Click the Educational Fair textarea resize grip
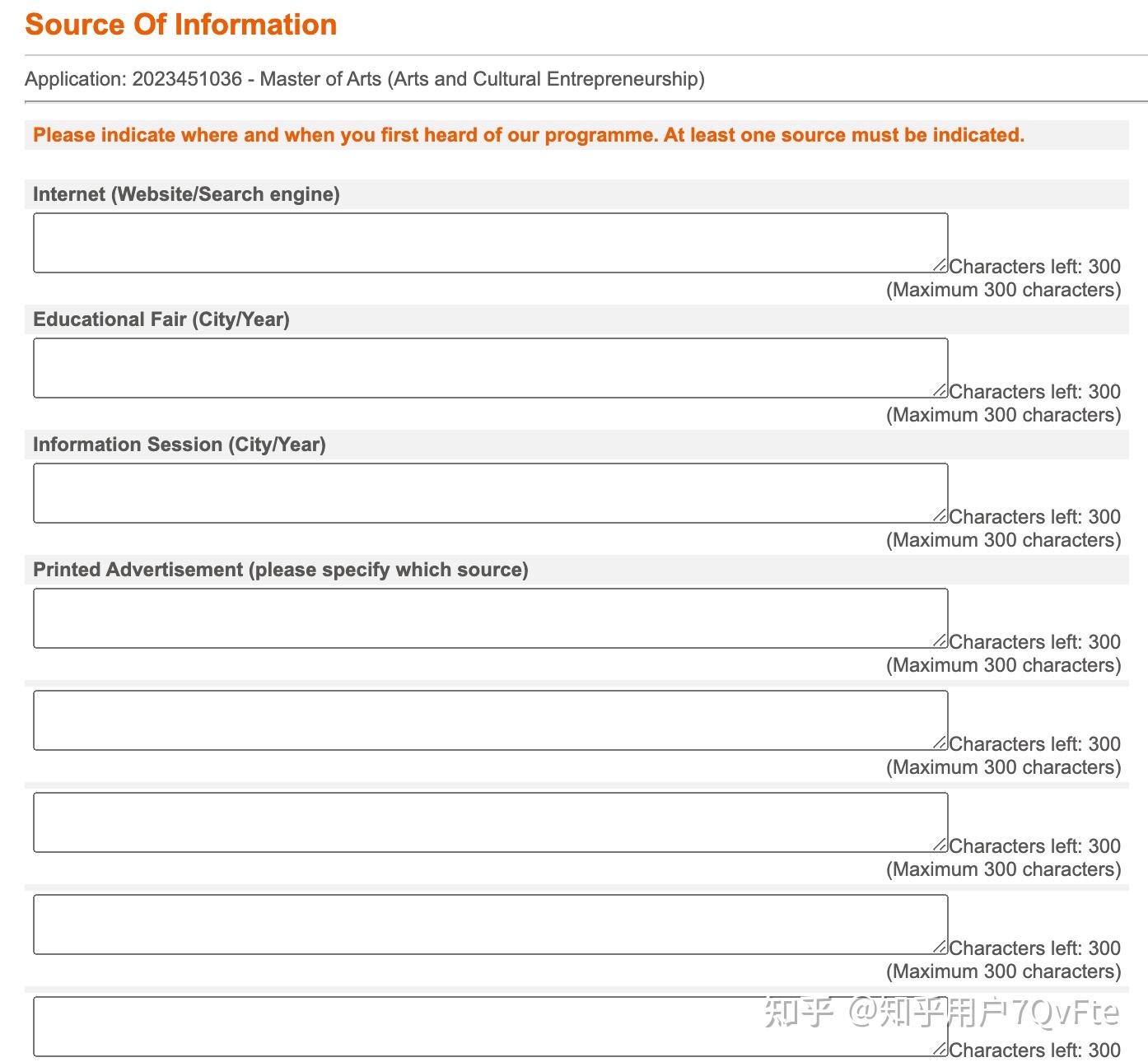 point(940,390)
